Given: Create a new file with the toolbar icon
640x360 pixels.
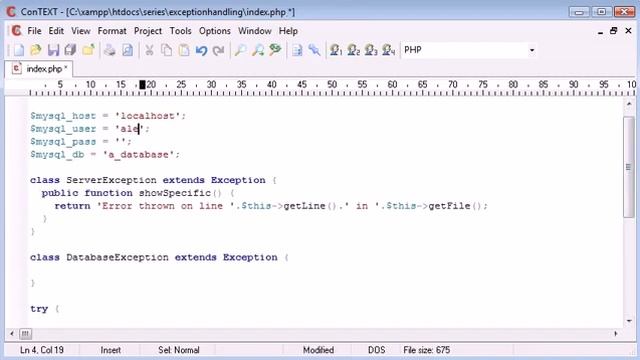Looking at the screenshot, I should pos(19,50).
